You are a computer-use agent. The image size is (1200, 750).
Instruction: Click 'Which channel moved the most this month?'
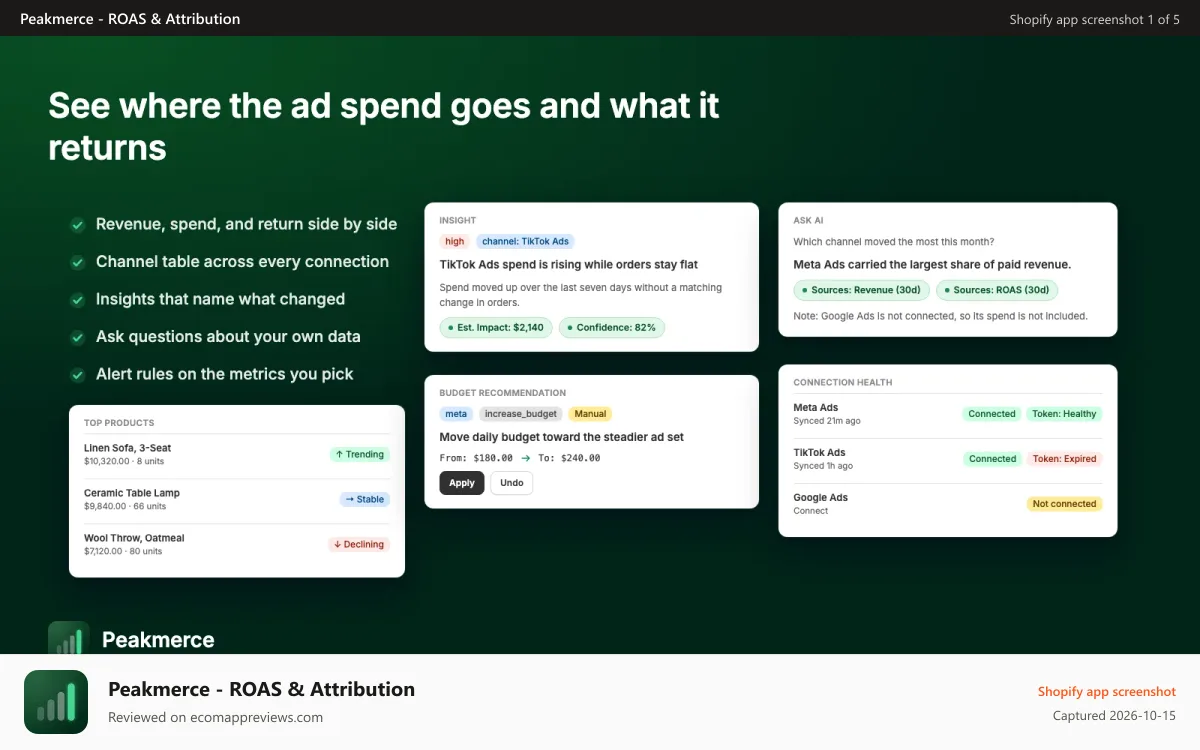(x=894, y=242)
